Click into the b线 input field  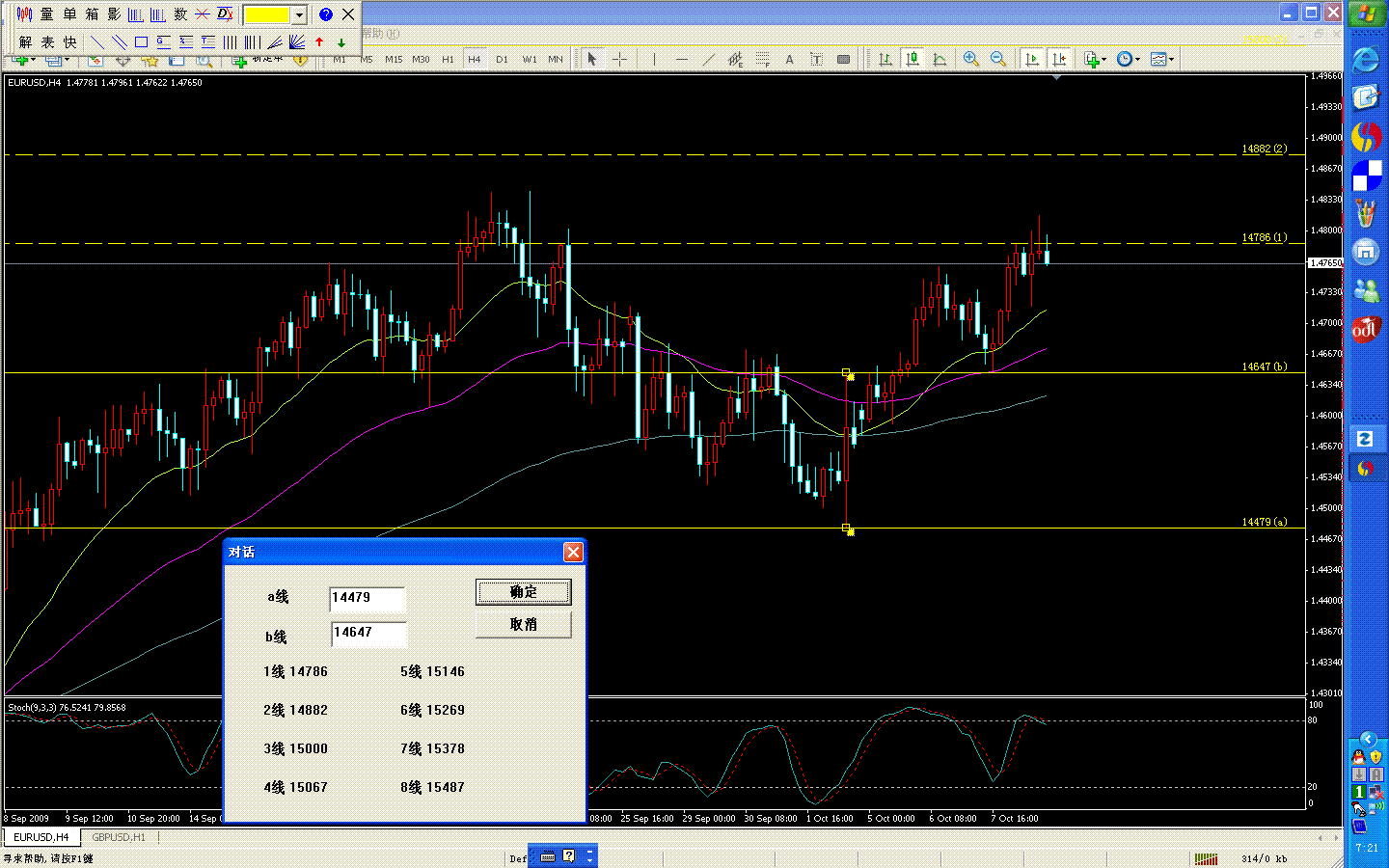(x=368, y=633)
